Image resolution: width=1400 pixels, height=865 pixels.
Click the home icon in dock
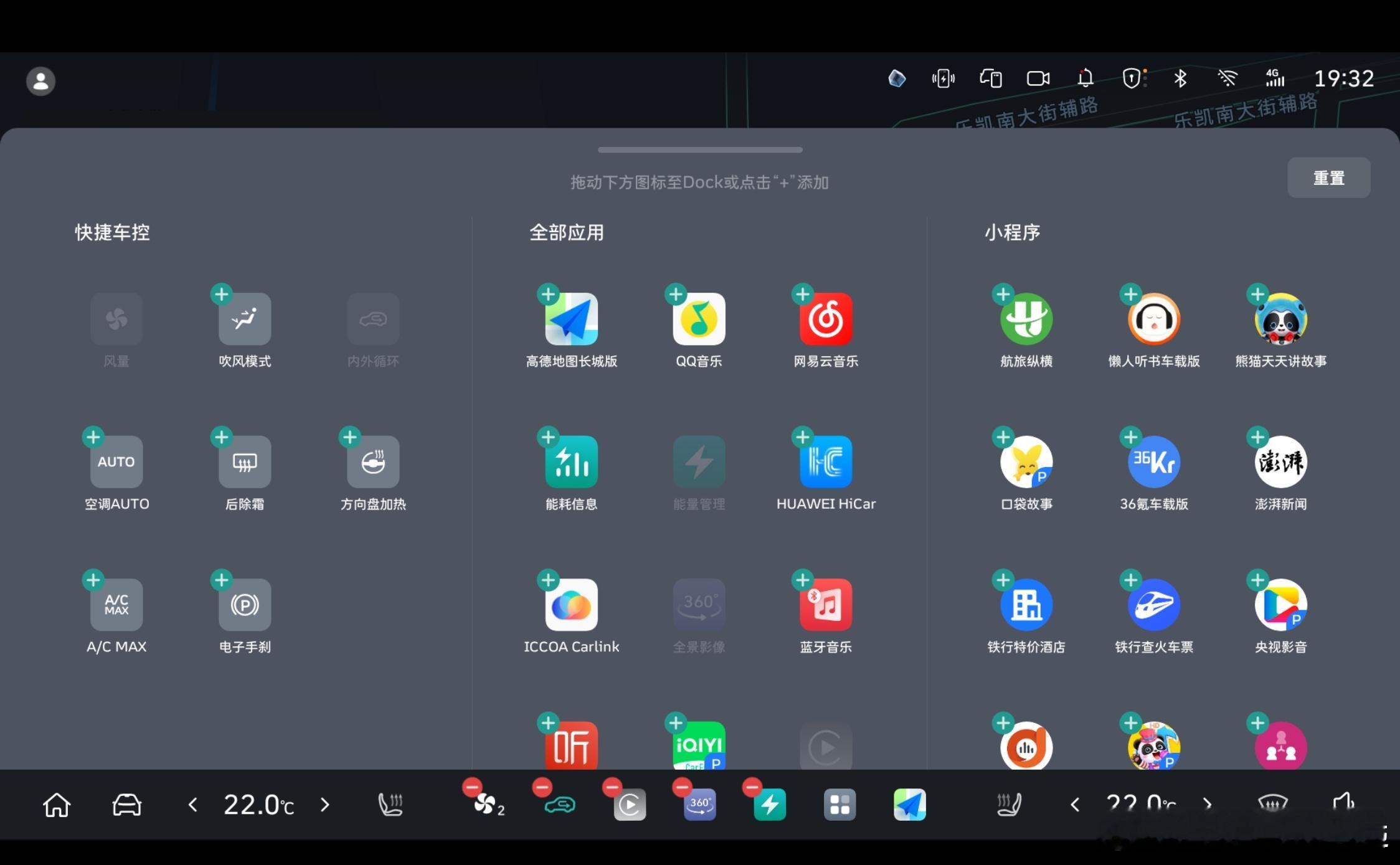coord(57,805)
